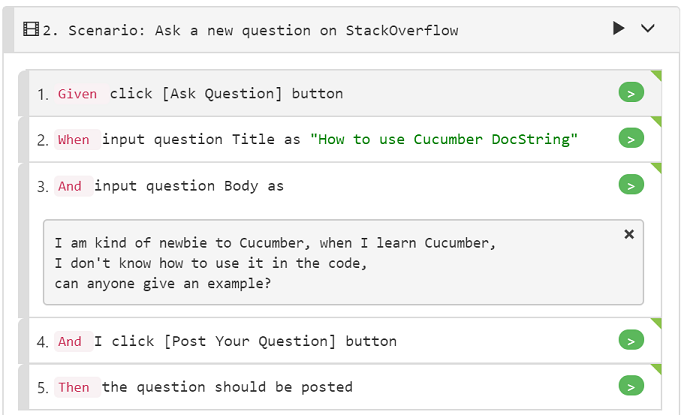Click the film strip scenario icon
The height and width of the screenshot is (415, 684).
(31, 29)
